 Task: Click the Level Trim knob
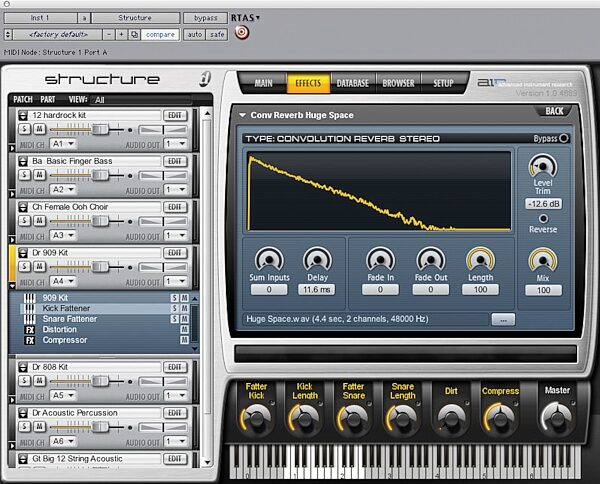(543, 166)
